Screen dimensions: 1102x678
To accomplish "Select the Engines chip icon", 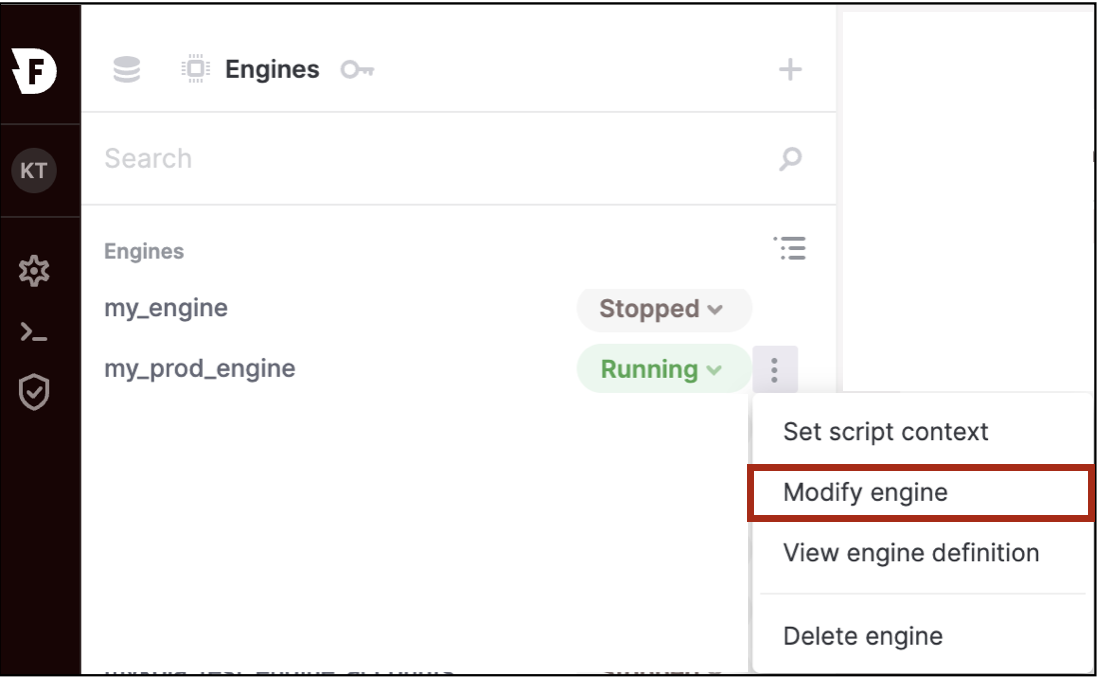I will pyautogui.click(x=195, y=69).
